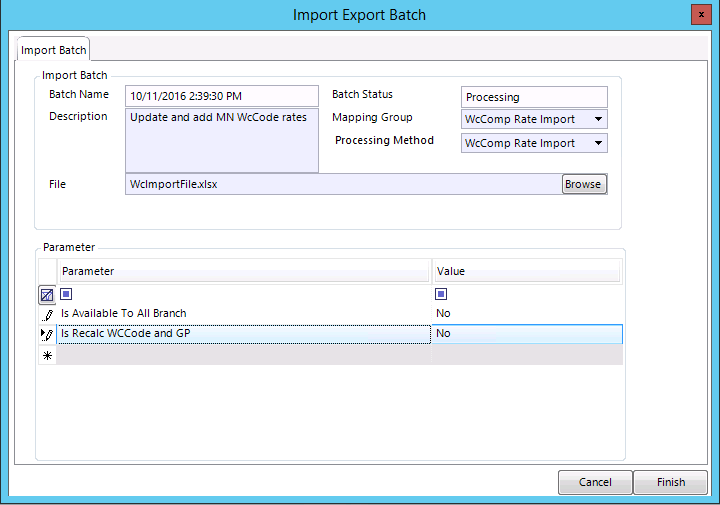This screenshot has width=720, height=505.
Task: Click the Value column filter square icon
Action: pos(441,294)
